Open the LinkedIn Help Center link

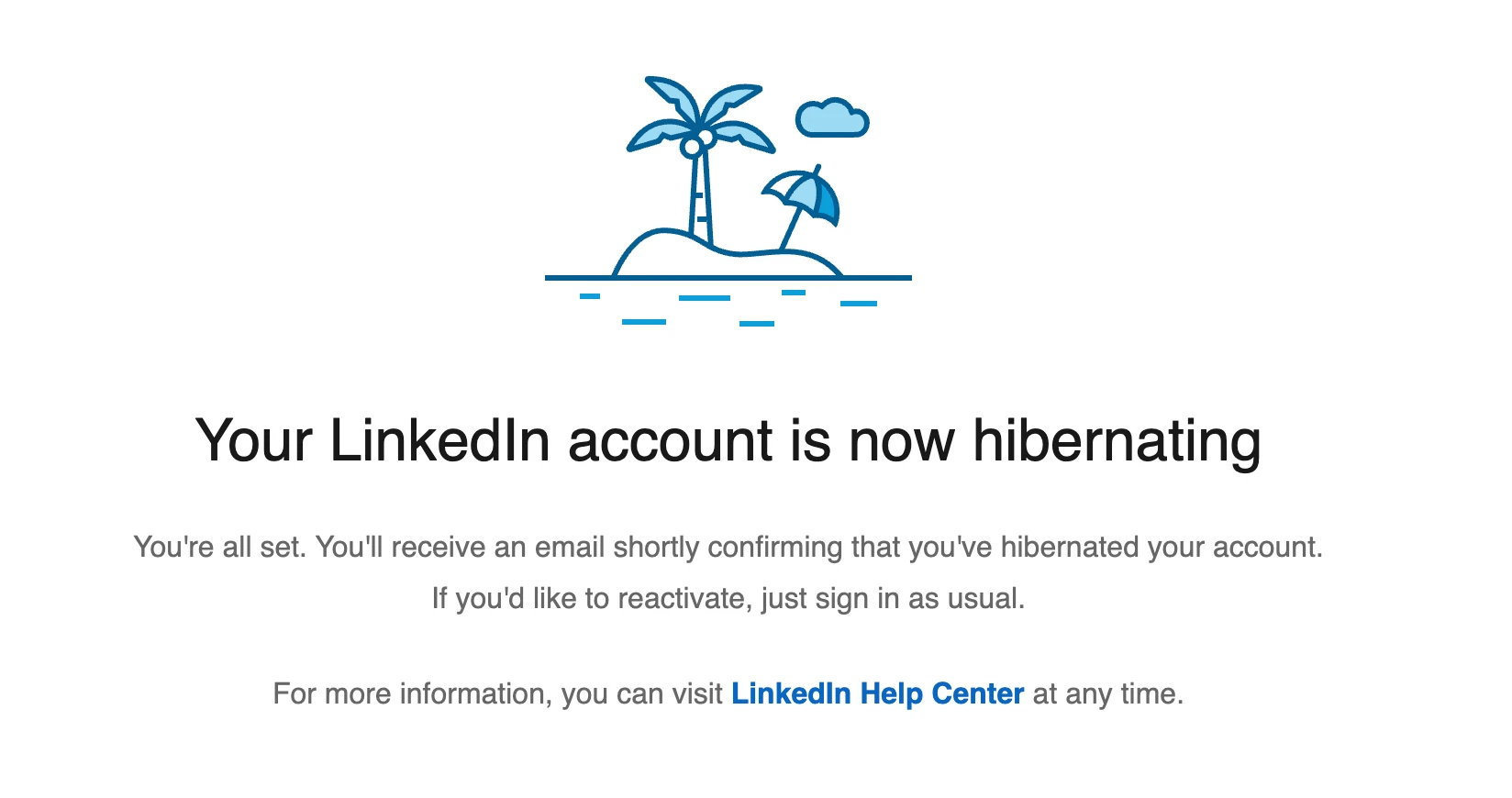877,693
